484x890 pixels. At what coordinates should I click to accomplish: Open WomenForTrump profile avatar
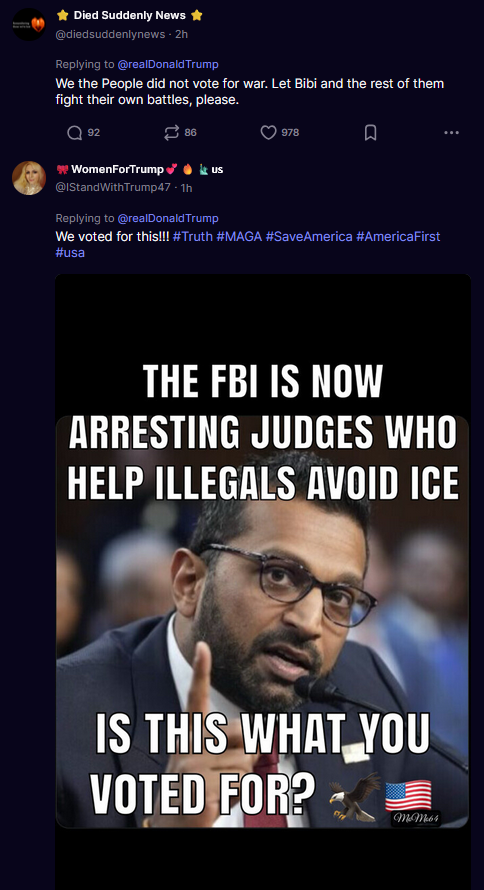click(29, 178)
